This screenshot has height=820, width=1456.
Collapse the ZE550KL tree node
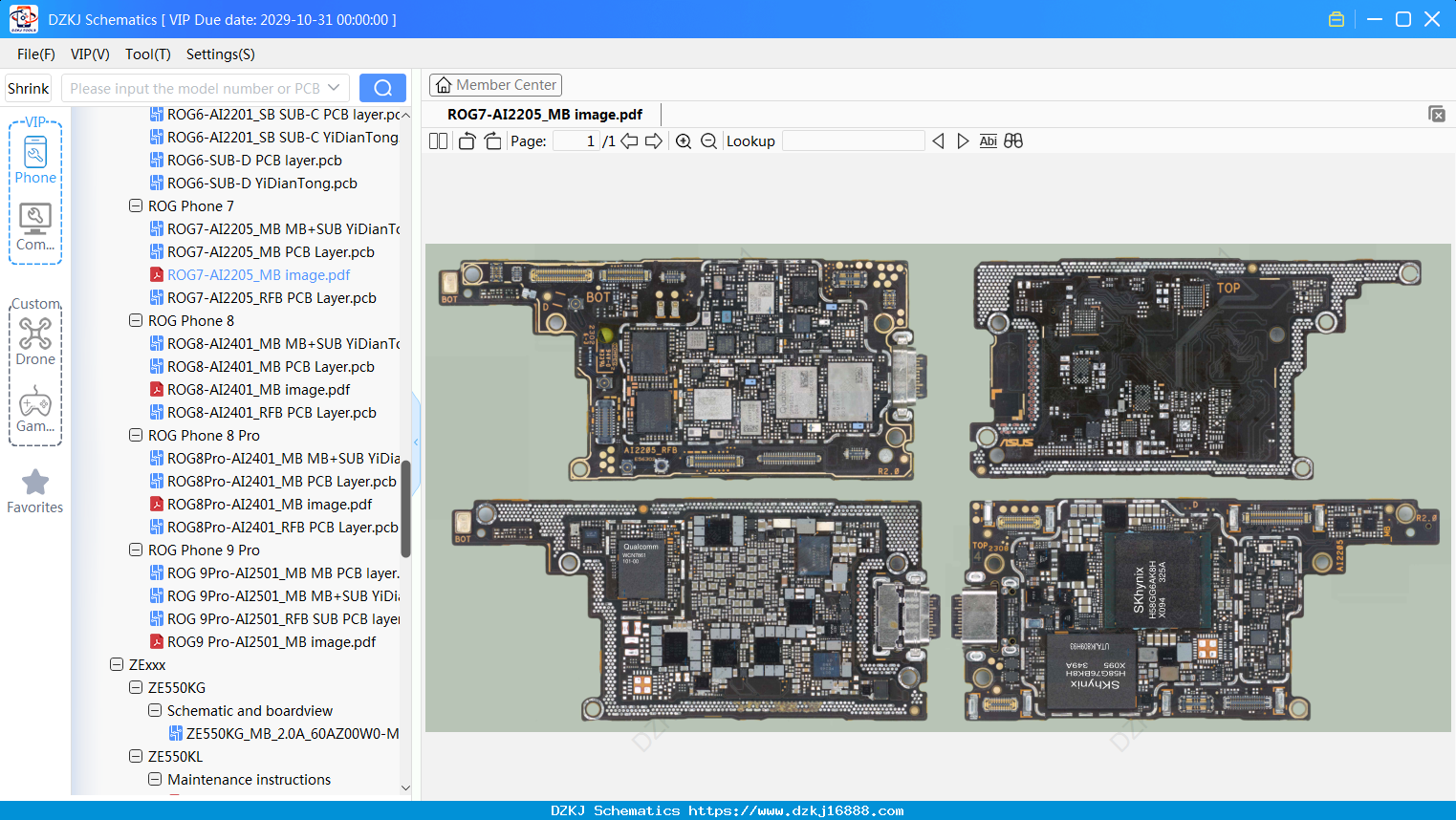click(136, 757)
